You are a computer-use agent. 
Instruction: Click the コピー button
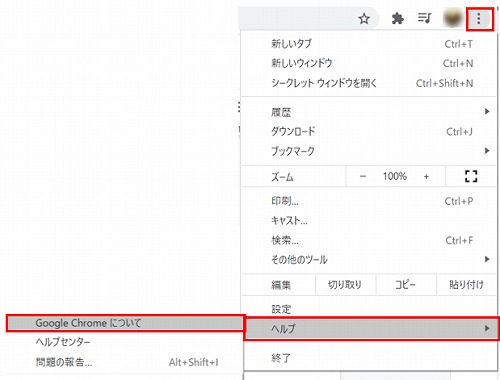pos(406,285)
